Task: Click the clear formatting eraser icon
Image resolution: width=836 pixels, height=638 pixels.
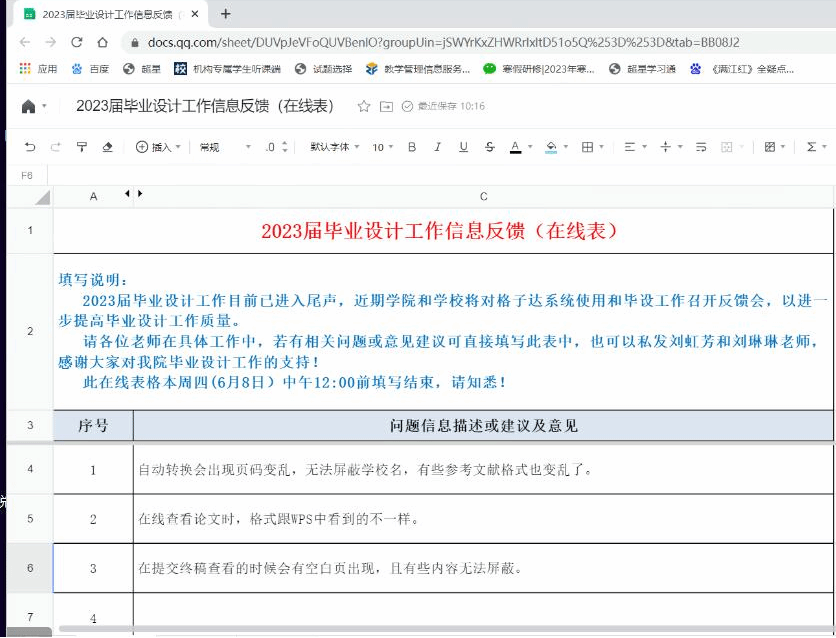Action: tap(108, 147)
